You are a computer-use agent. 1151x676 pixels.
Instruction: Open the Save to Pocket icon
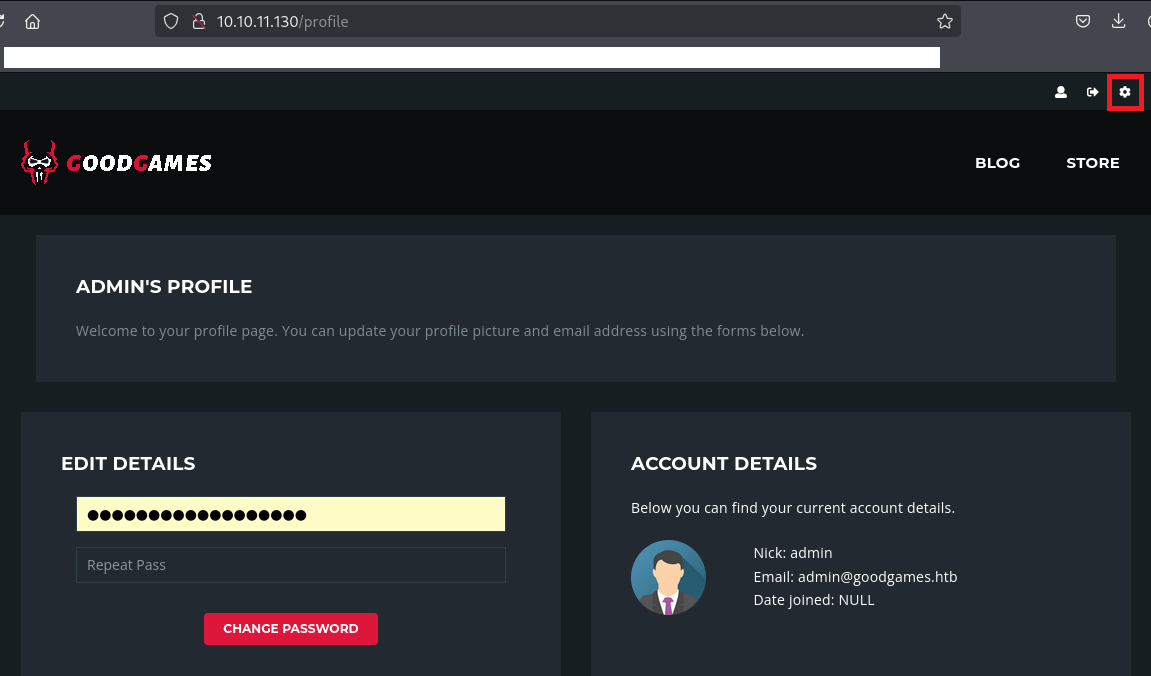point(1082,21)
